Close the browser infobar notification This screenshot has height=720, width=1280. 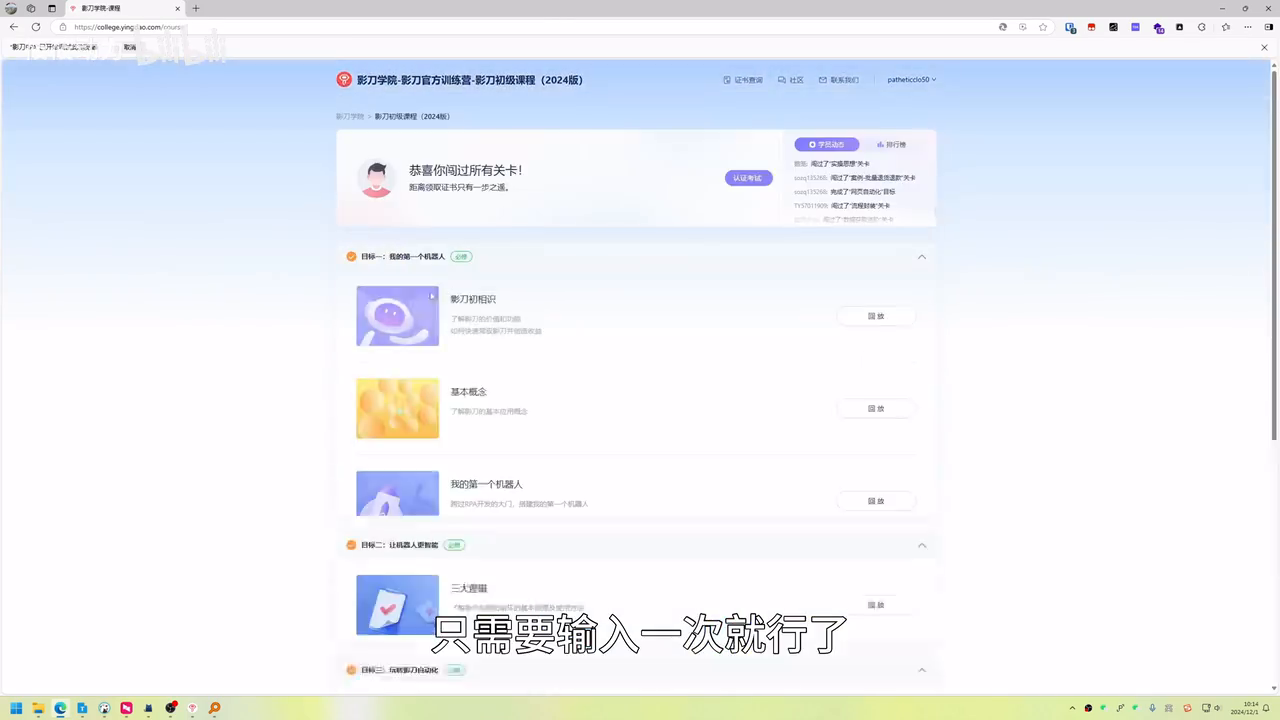tap(1264, 47)
